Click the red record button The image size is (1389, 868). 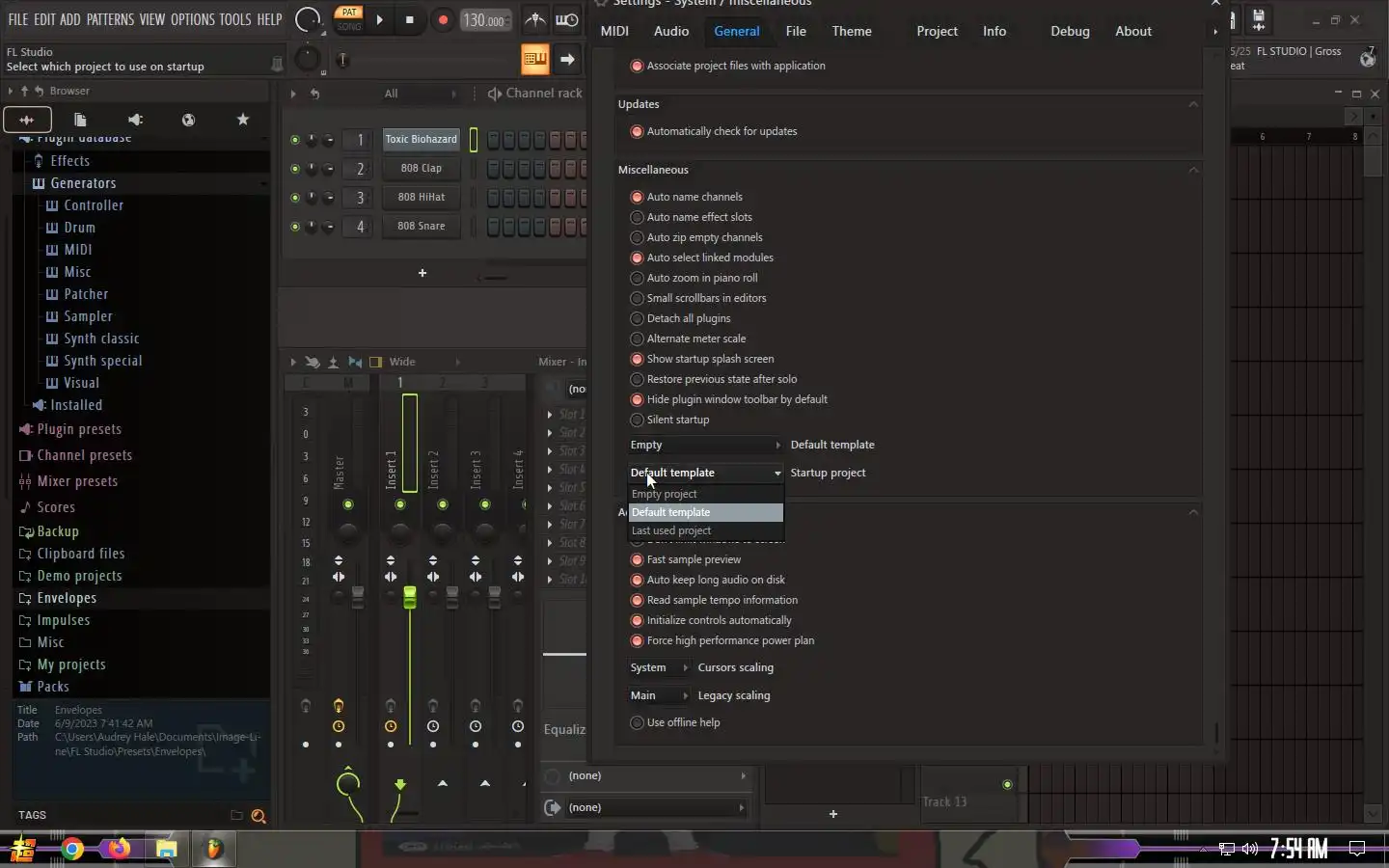[x=443, y=19]
